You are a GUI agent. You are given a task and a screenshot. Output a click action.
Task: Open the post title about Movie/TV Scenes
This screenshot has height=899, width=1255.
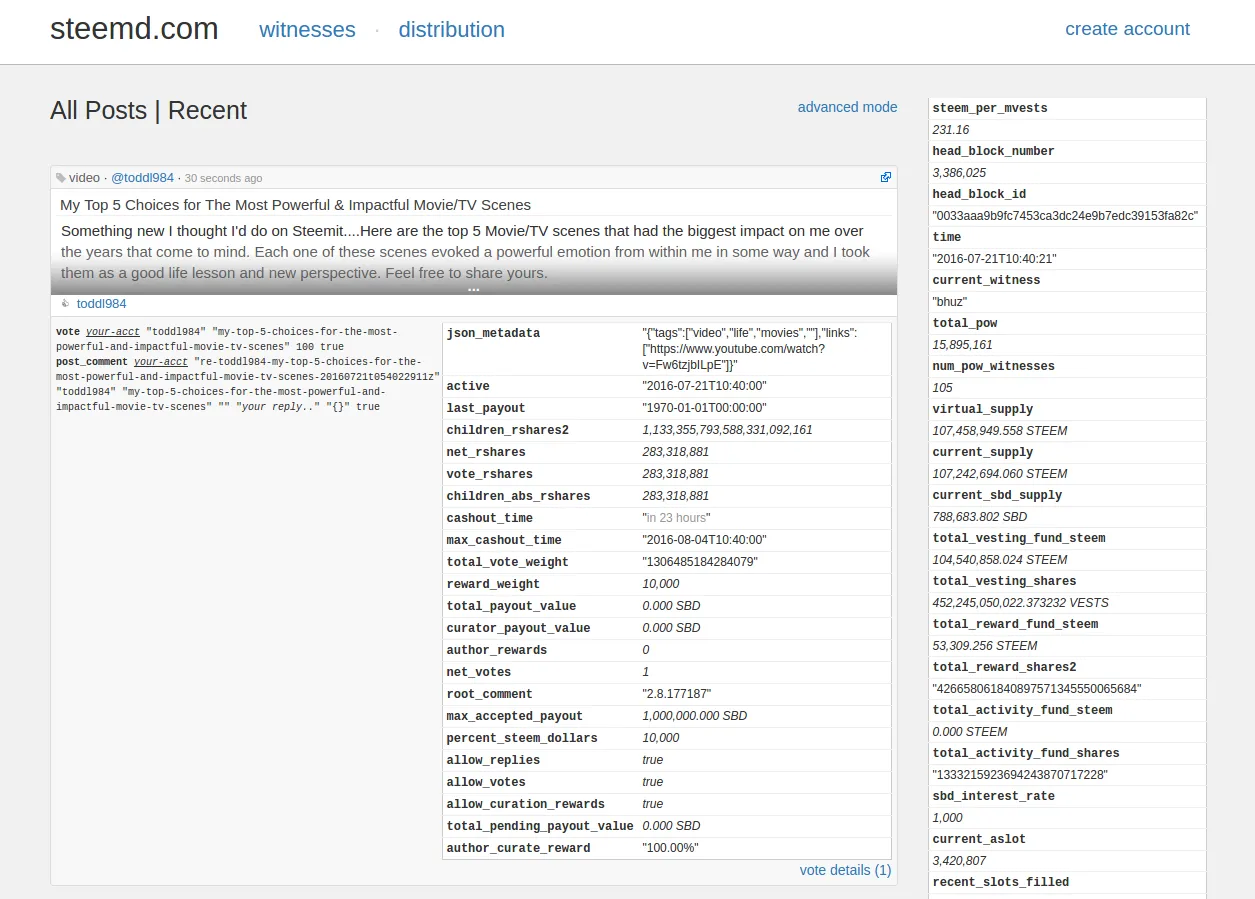point(295,205)
